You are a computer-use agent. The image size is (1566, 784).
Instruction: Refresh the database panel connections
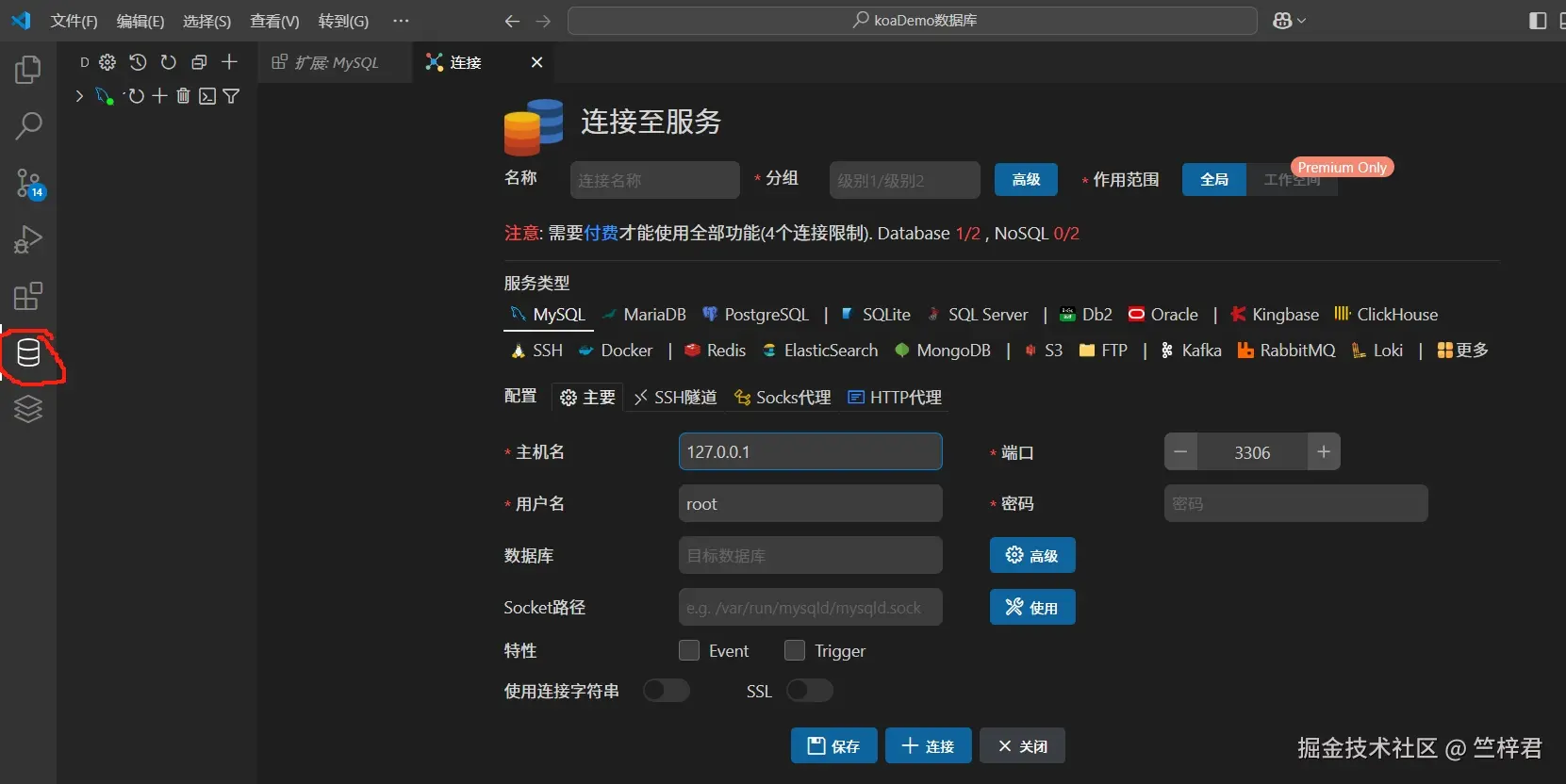168,62
